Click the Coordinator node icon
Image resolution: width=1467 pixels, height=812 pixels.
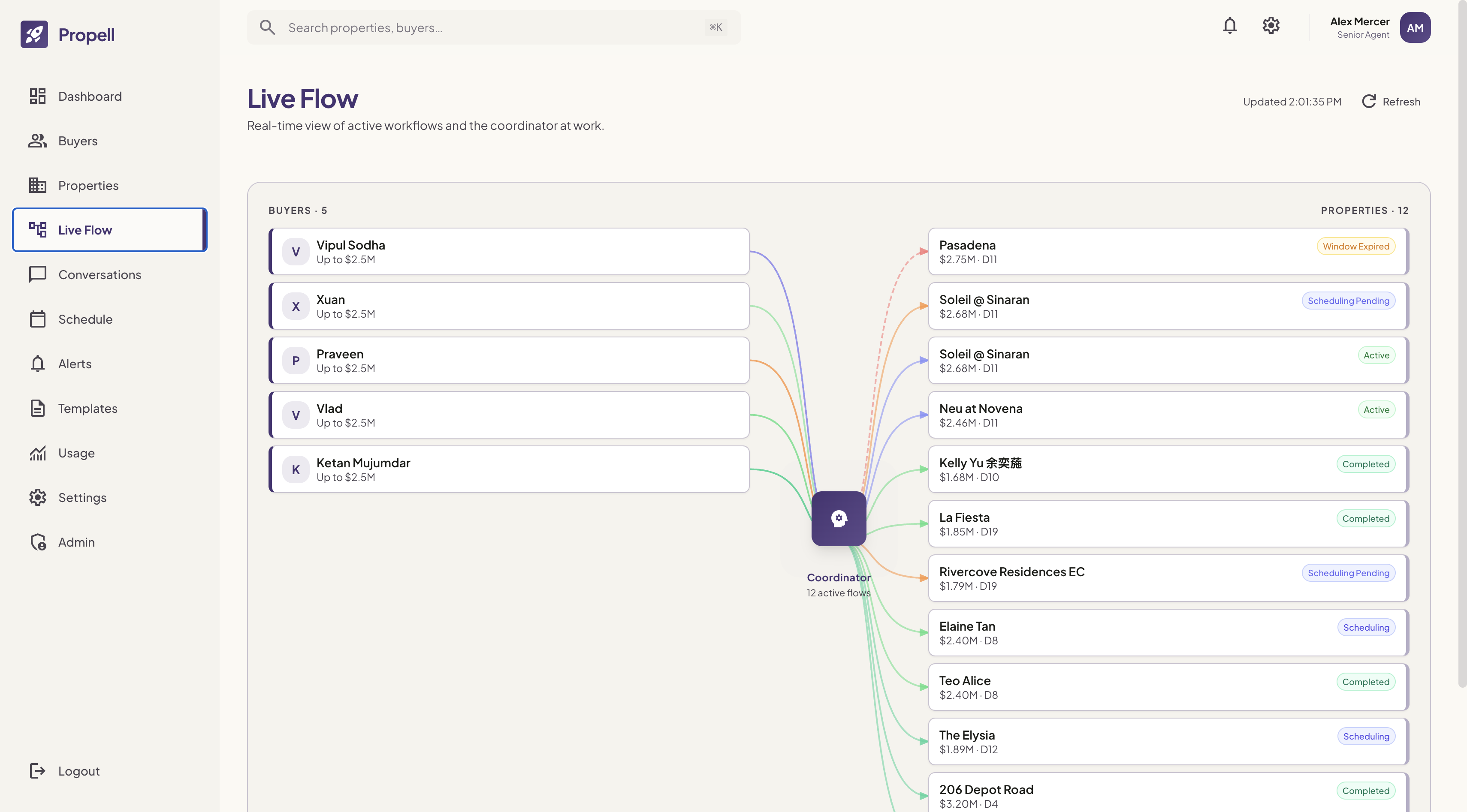click(838, 518)
